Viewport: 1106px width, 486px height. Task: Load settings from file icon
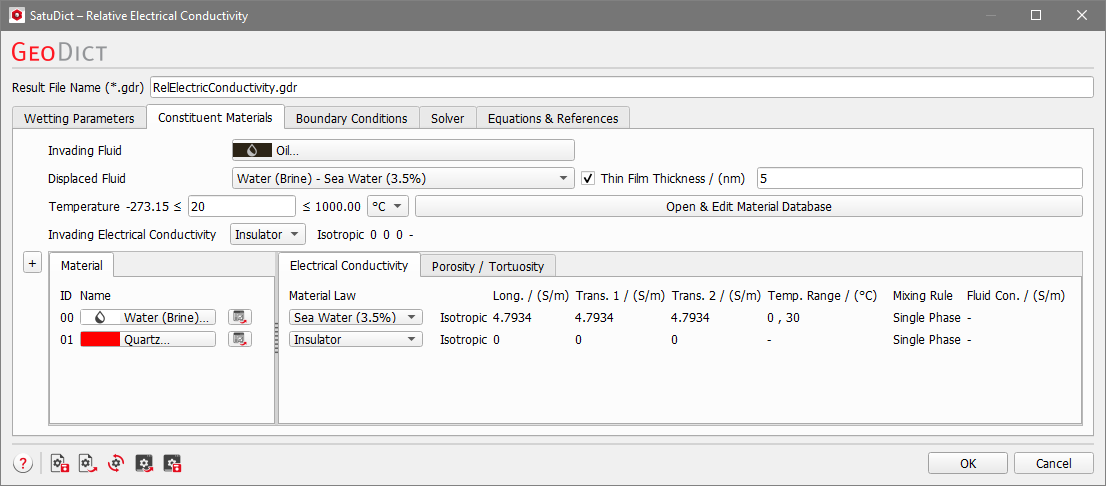click(x=87, y=463)
